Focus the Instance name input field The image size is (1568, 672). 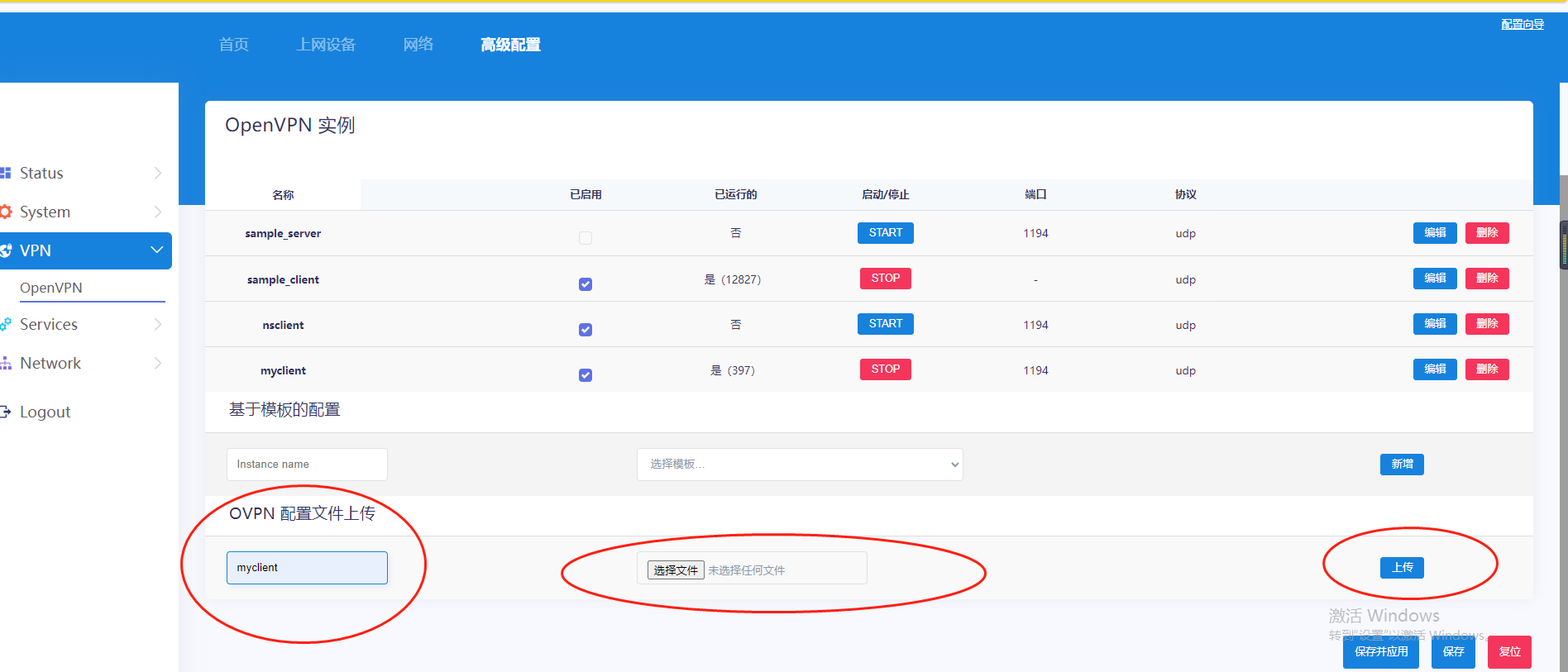coord(307,465)
